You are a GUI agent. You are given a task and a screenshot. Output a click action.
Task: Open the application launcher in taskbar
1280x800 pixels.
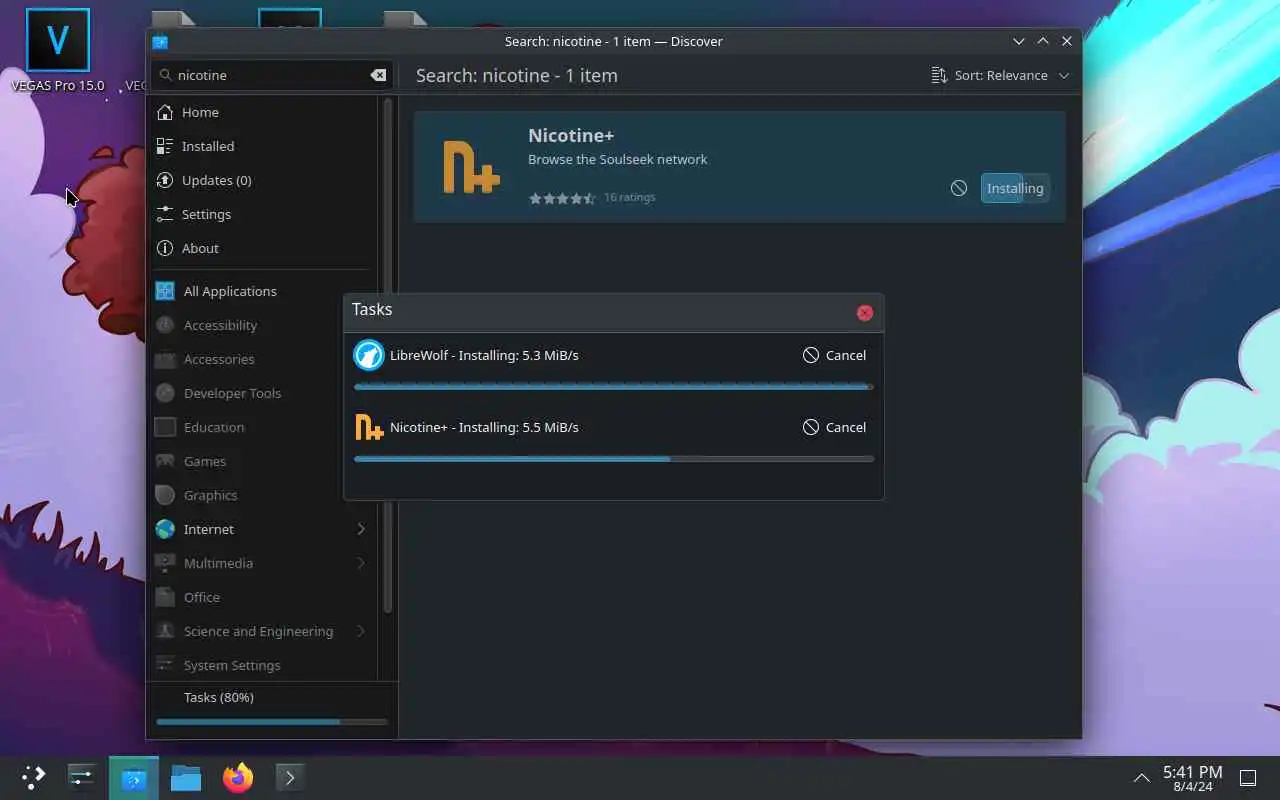pyautogui.click(x=33, y=777)
